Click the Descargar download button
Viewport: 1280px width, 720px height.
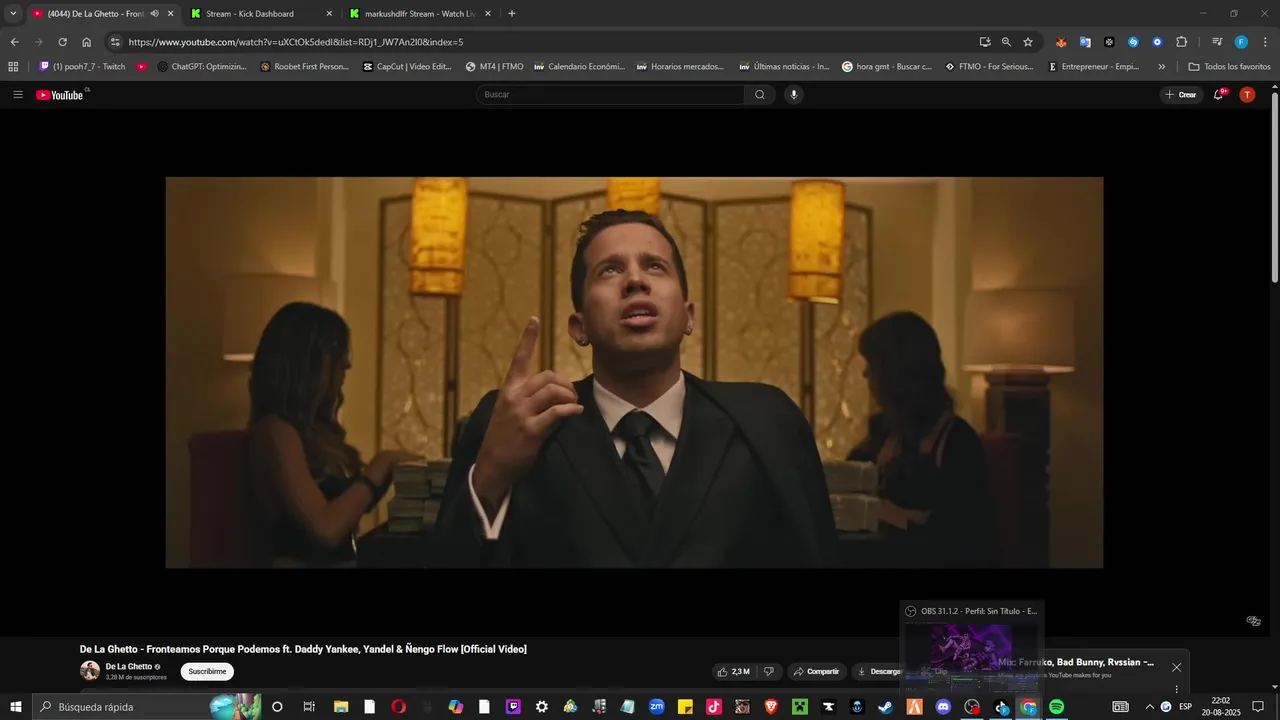[x=879, y=672]
